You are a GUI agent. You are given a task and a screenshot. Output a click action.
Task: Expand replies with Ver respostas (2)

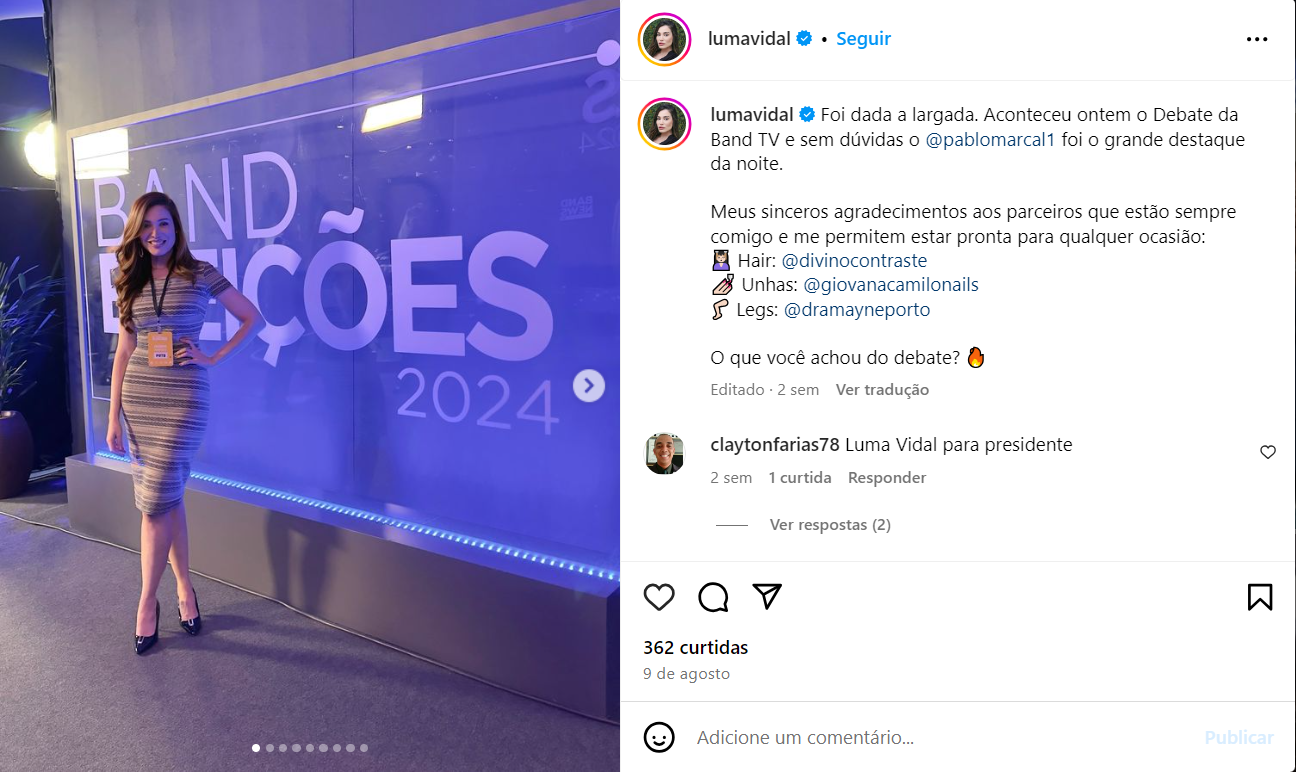(830, 524)
